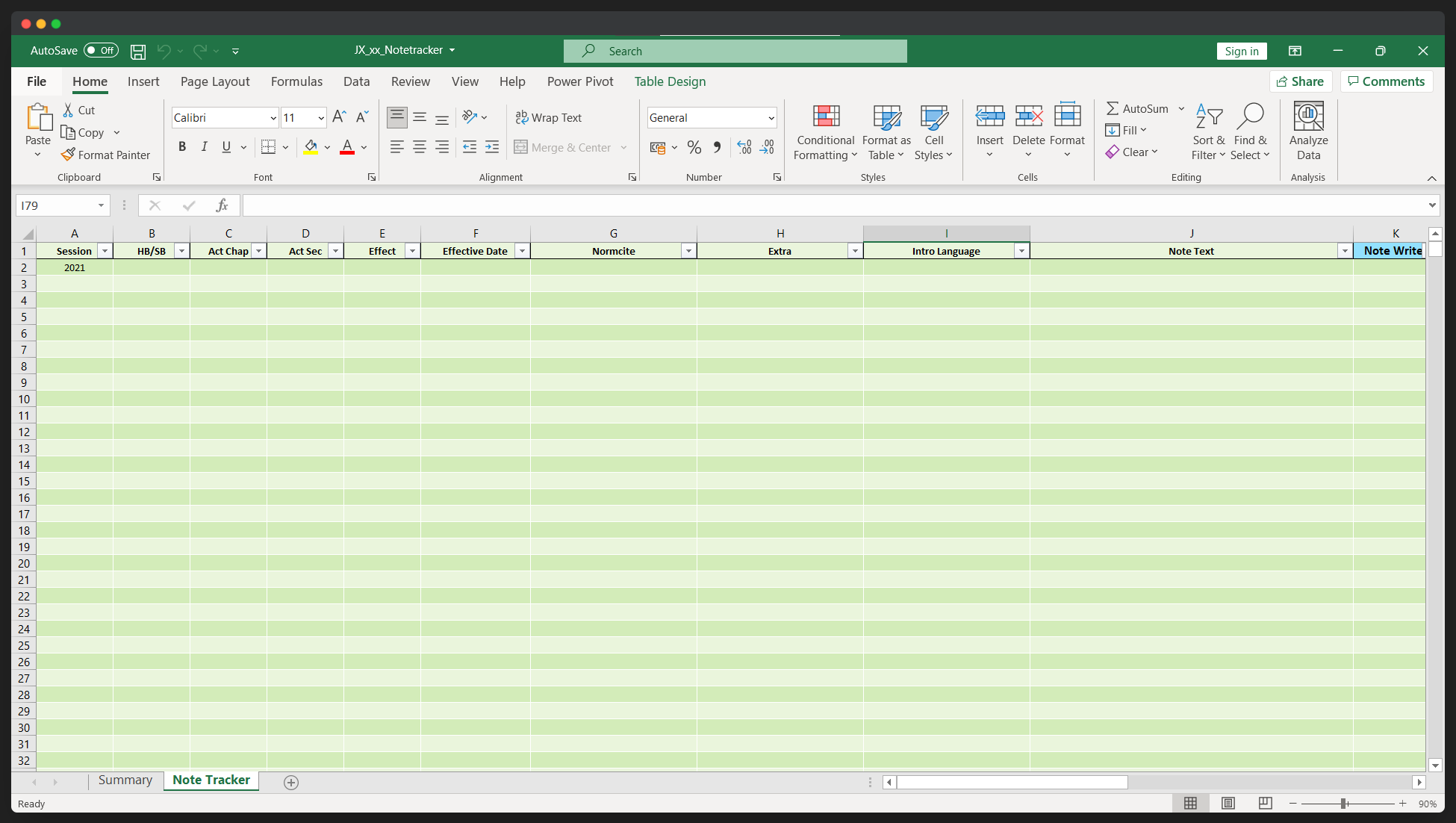Click the Conditional Formatting icon
Screen dimensions: 1456x823
(x=826, y=117)
